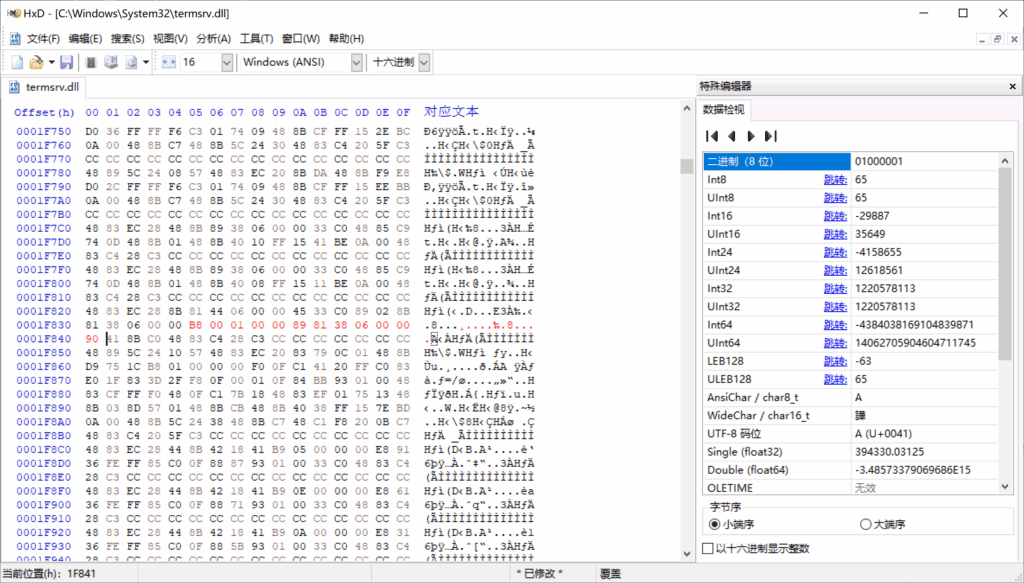Open the bytes-per-row dropdown showing 16
Viewport: 1024px width, 583px height.
pyautogui.click(x=228, y=61)
